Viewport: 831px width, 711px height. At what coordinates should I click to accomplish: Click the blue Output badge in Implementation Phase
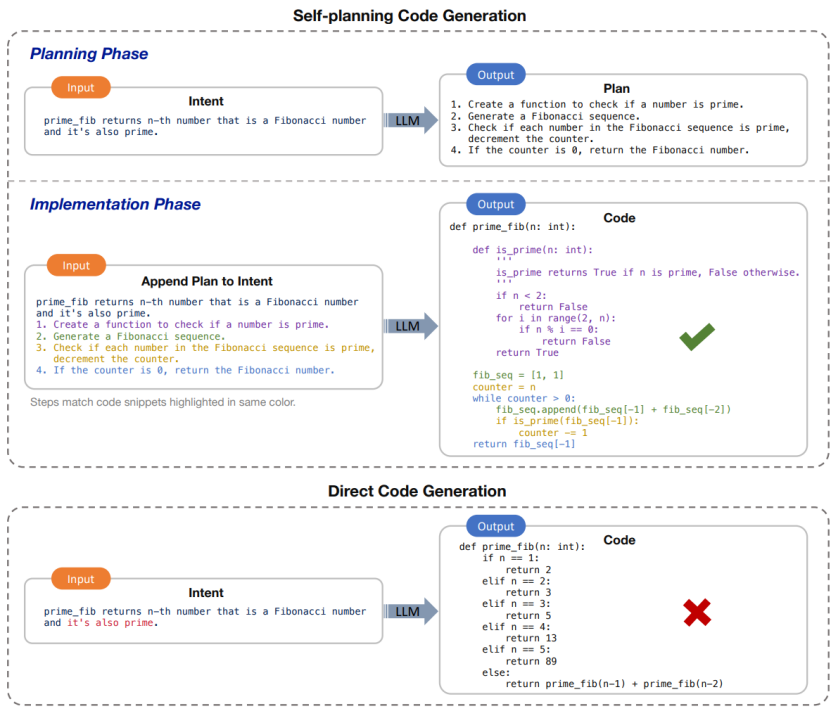496,204
